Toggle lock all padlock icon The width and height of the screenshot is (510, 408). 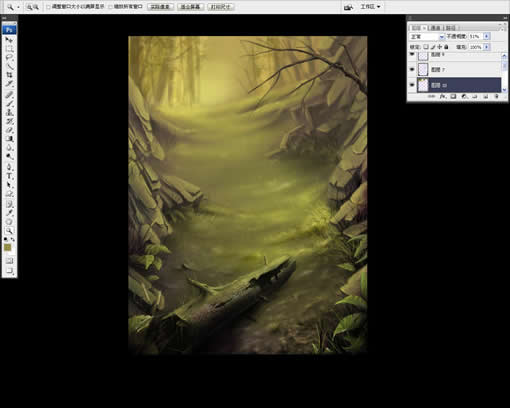click(446, 47)
